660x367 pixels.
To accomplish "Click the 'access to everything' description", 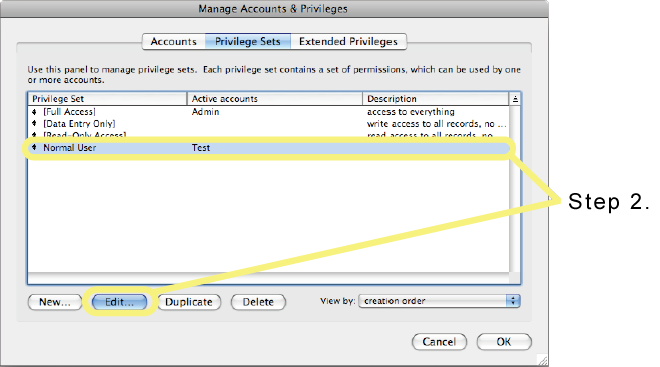I will click(x=411, y=112).
